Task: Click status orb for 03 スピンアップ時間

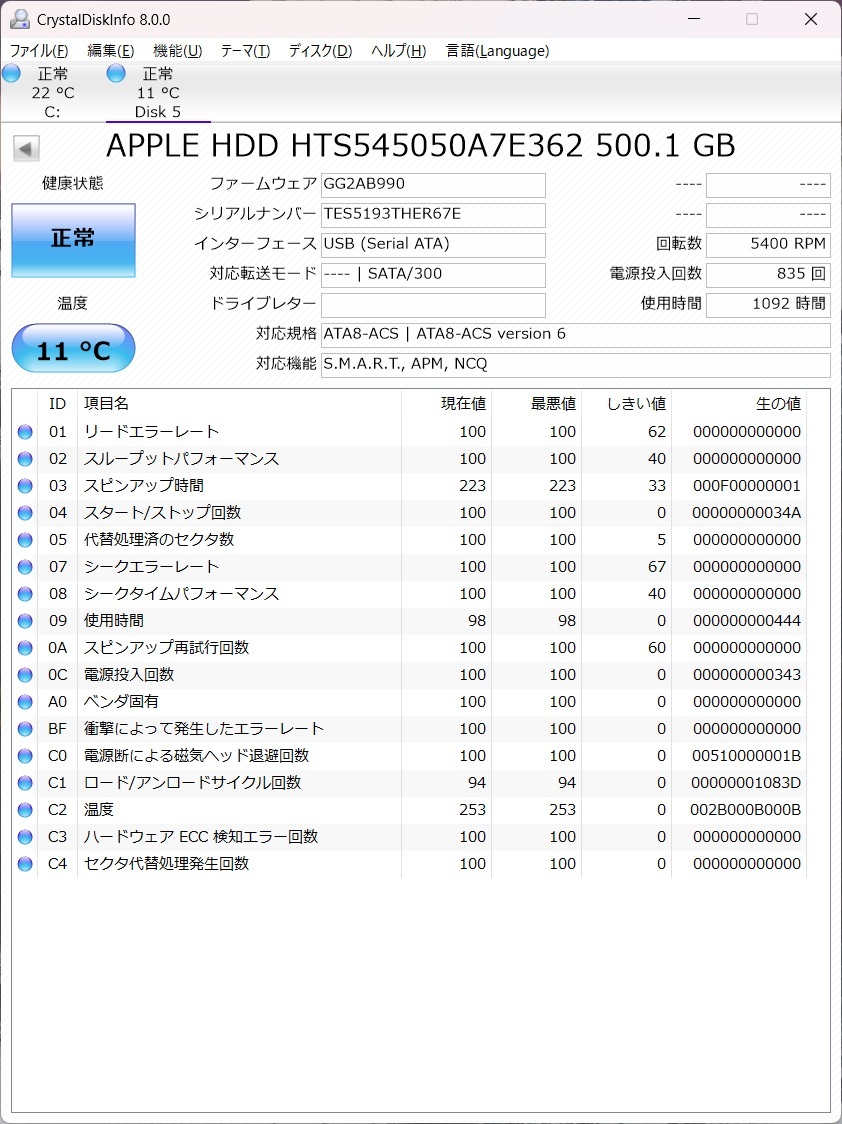Action: 25,486
